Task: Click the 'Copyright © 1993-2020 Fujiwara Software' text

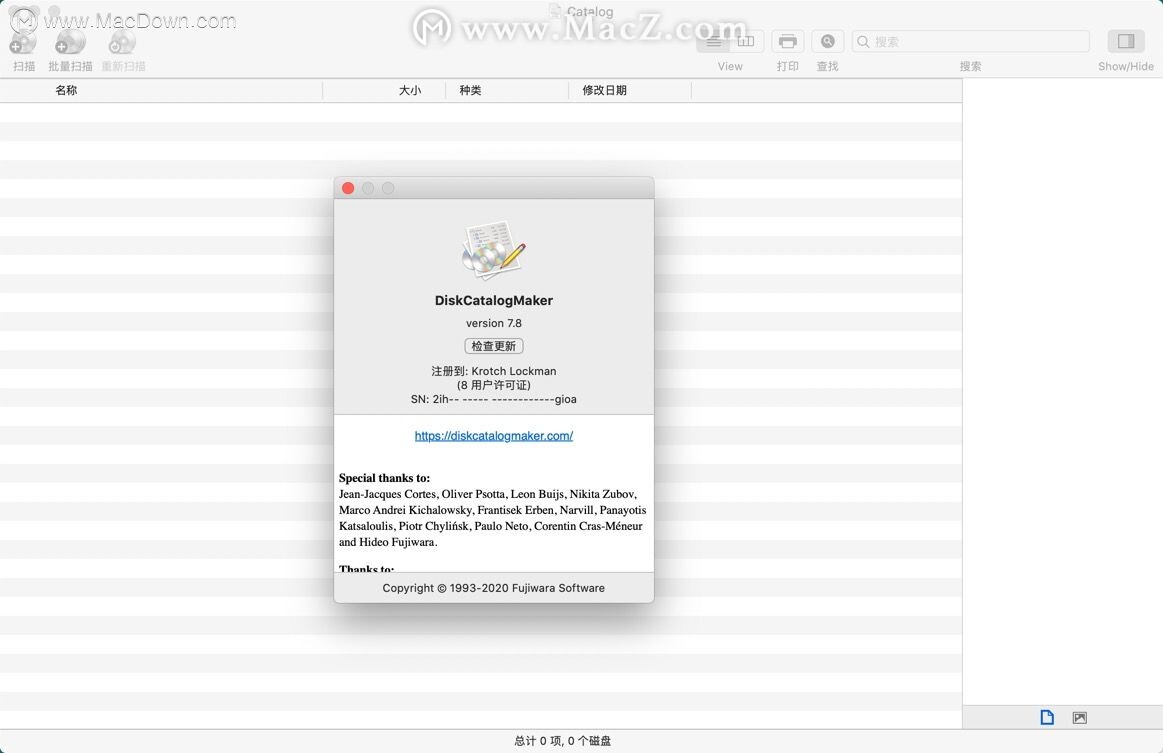Action: pyautogui.click(x=494, y=588)
